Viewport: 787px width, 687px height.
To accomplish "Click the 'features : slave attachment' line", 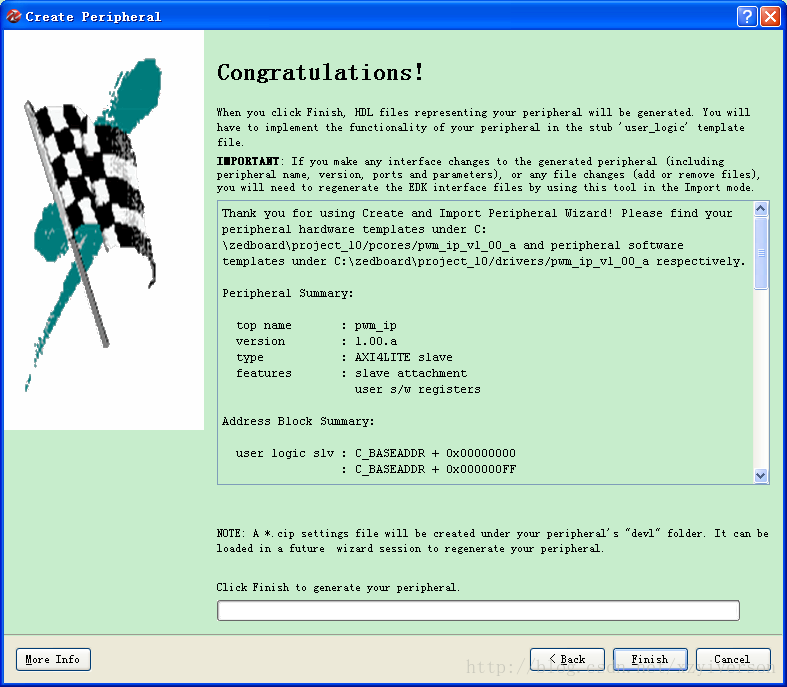I will point(351,373).
